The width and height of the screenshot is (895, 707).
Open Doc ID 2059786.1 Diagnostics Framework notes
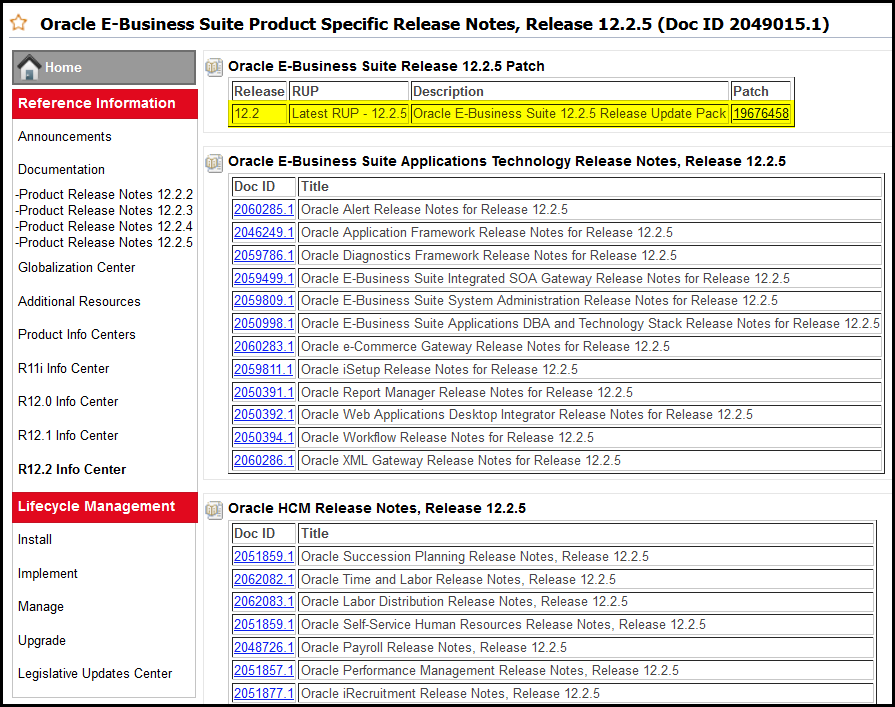(x=264, y=255)
